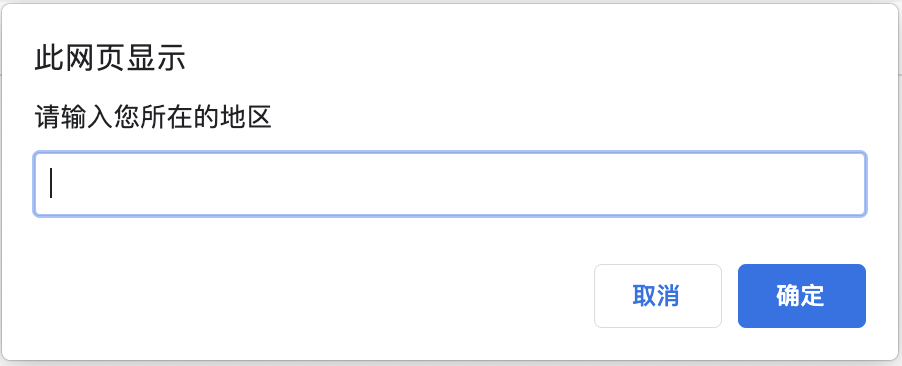The height and width of the screenshot is (366, 902).
Task: Confirm the prompt with the blue 确定 button
Action: tap(801, 296)
